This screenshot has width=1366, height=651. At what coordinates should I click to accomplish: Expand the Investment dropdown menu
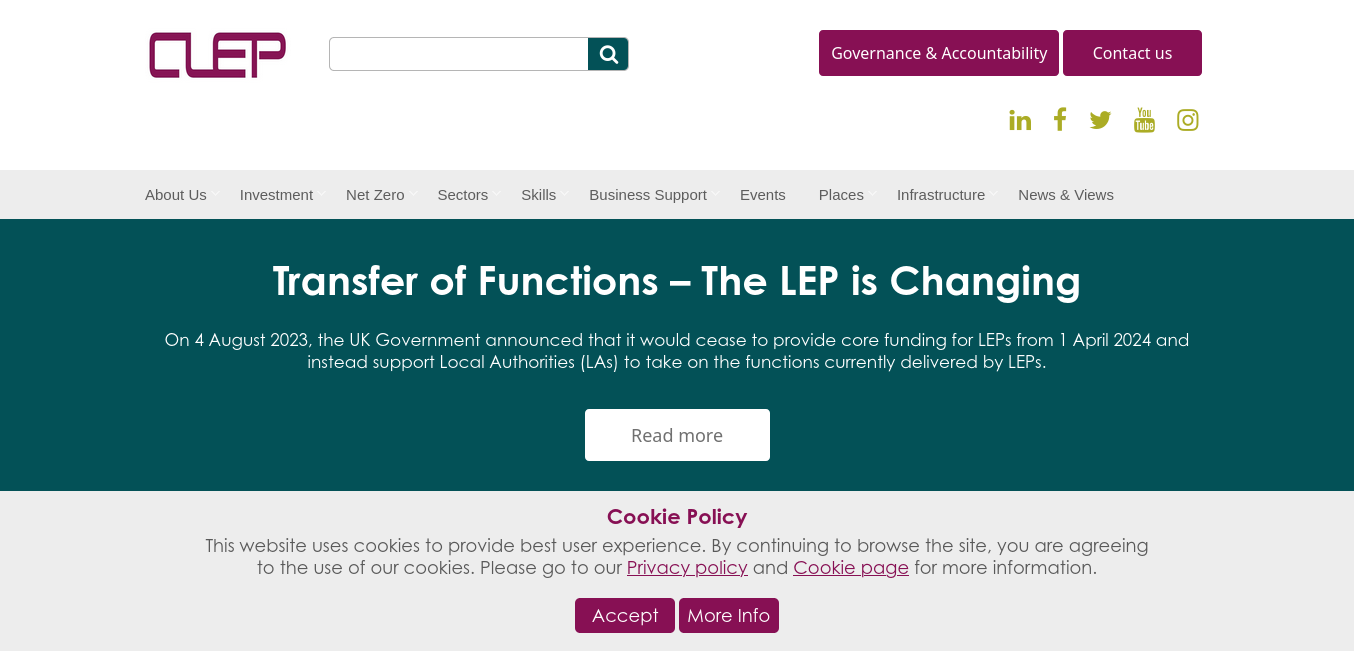(277, 195)
